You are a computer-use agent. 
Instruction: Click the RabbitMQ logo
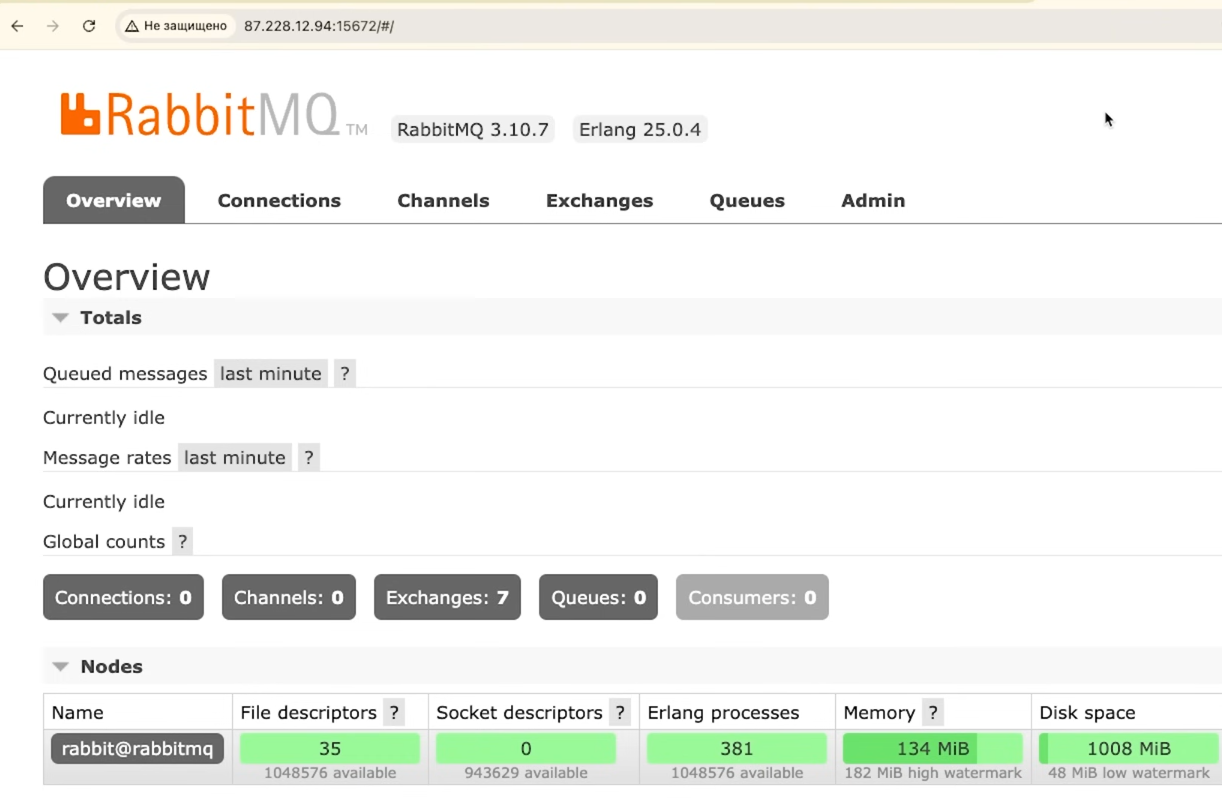(213, 114)
